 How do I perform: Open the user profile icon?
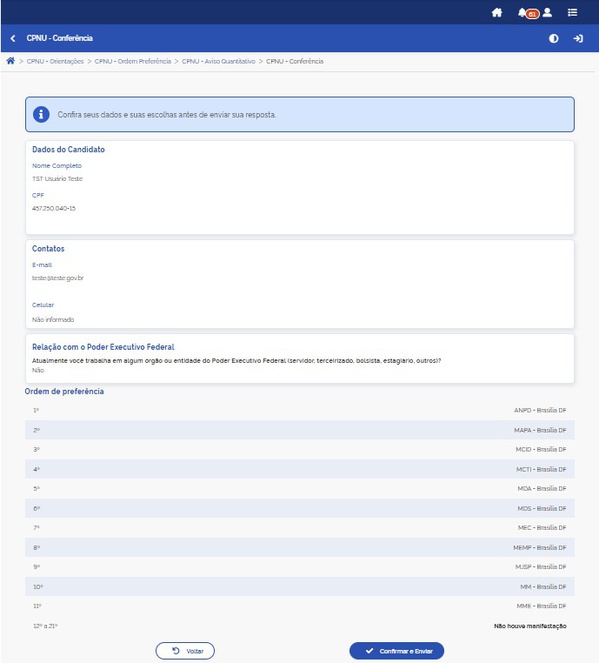(547, 13)
